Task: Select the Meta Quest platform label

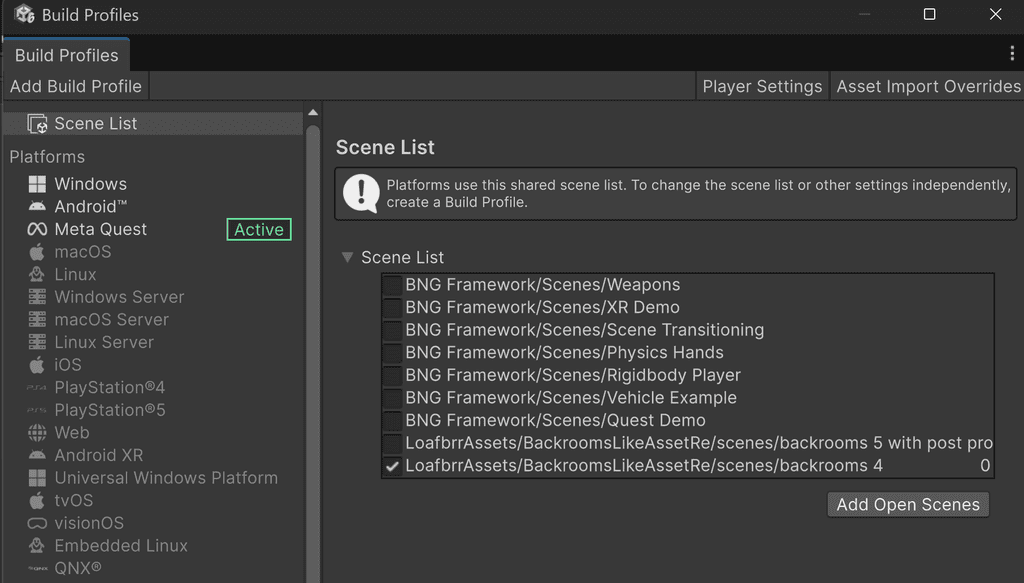Action: [101, 229]
